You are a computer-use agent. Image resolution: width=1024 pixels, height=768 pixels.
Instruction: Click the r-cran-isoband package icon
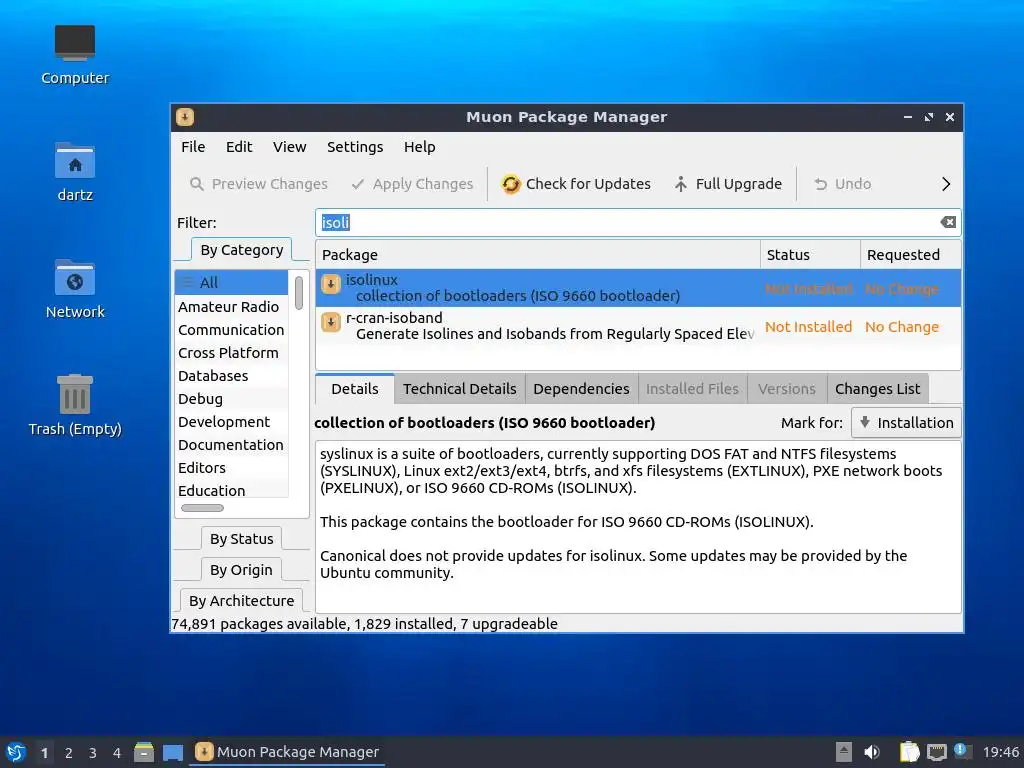330,323
